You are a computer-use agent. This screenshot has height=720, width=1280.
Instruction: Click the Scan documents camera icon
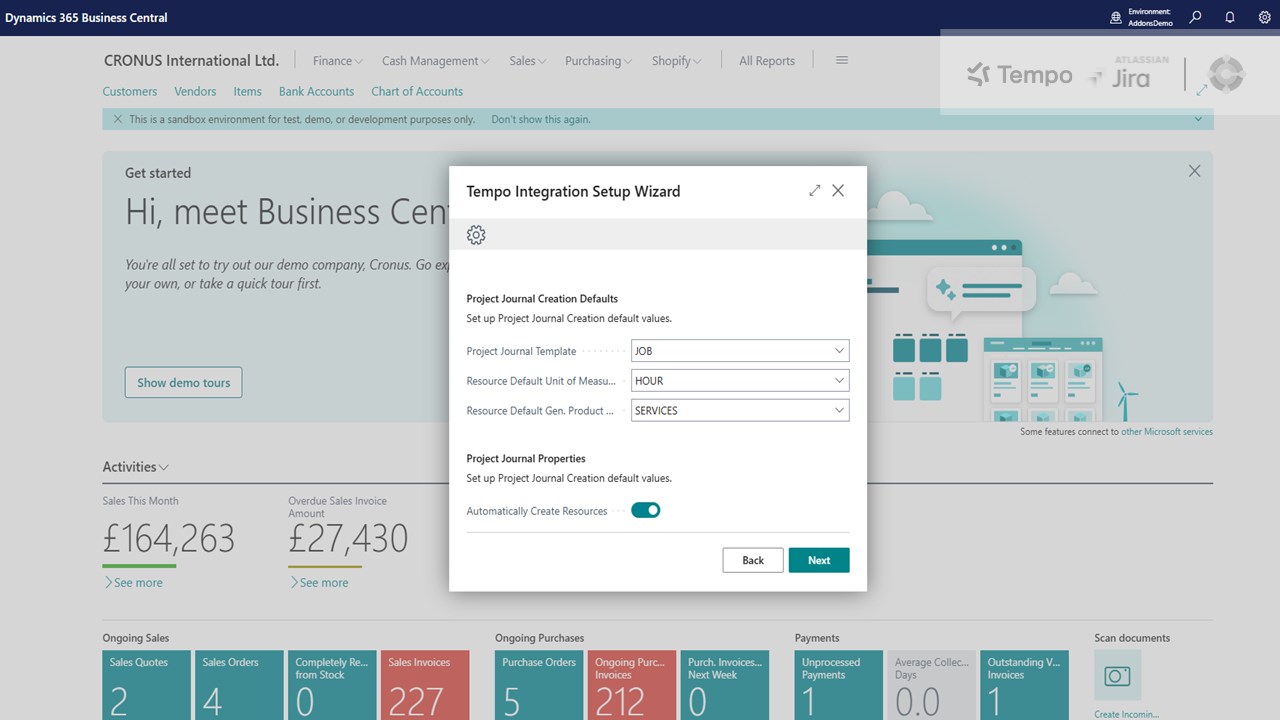(x=1117, y=676)
